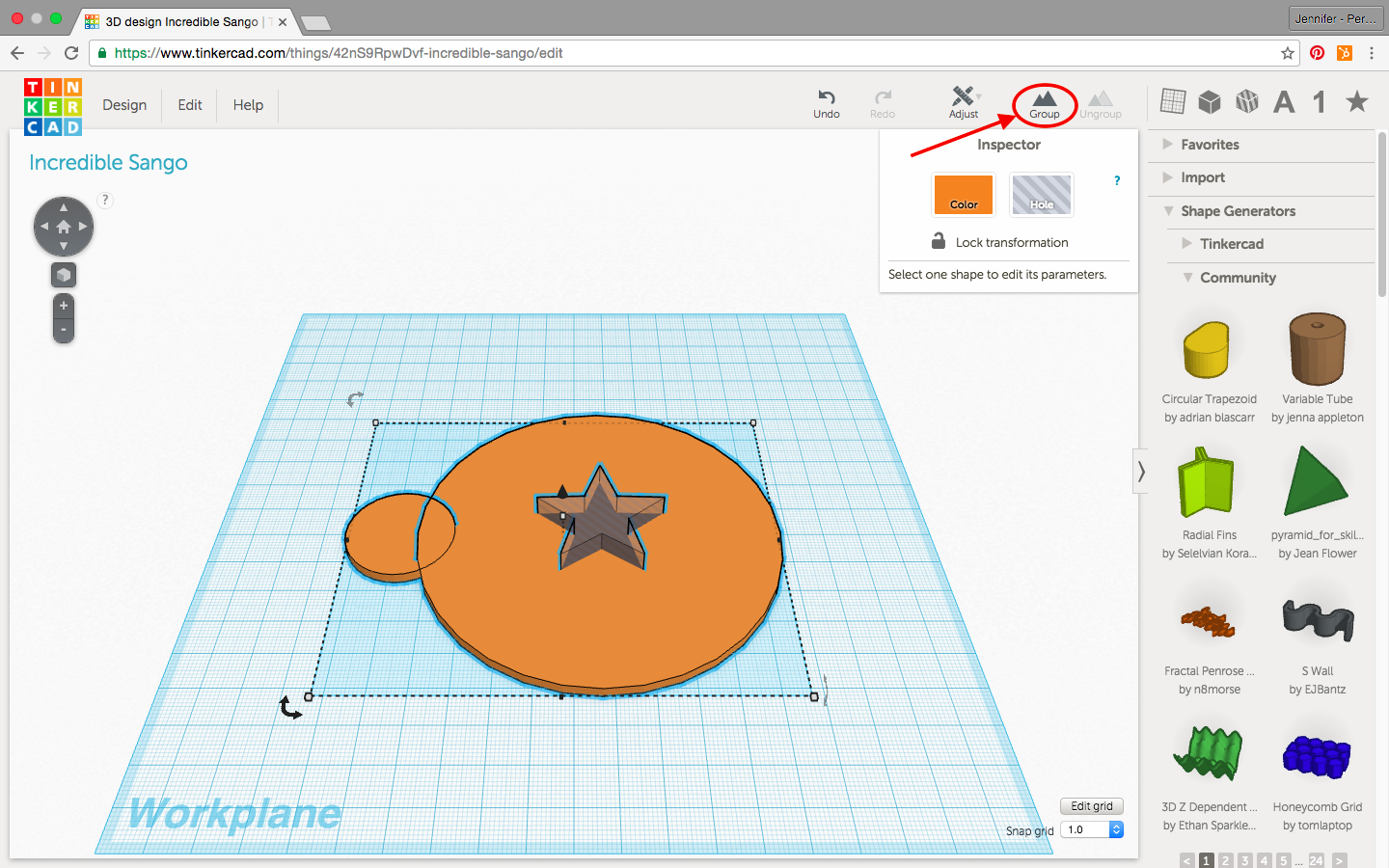Screen dimensions: 1389x868
Task: Open the orange Color swatch
Action: click(x=964, y=195)
